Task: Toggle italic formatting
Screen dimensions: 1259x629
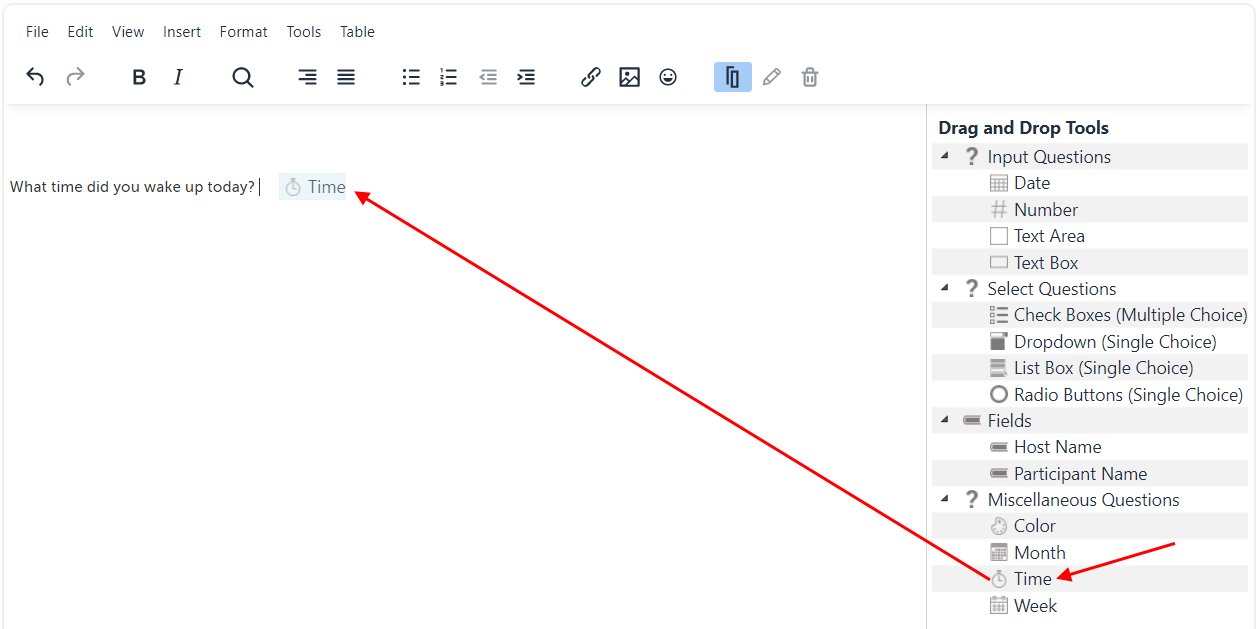Action: 178,77
